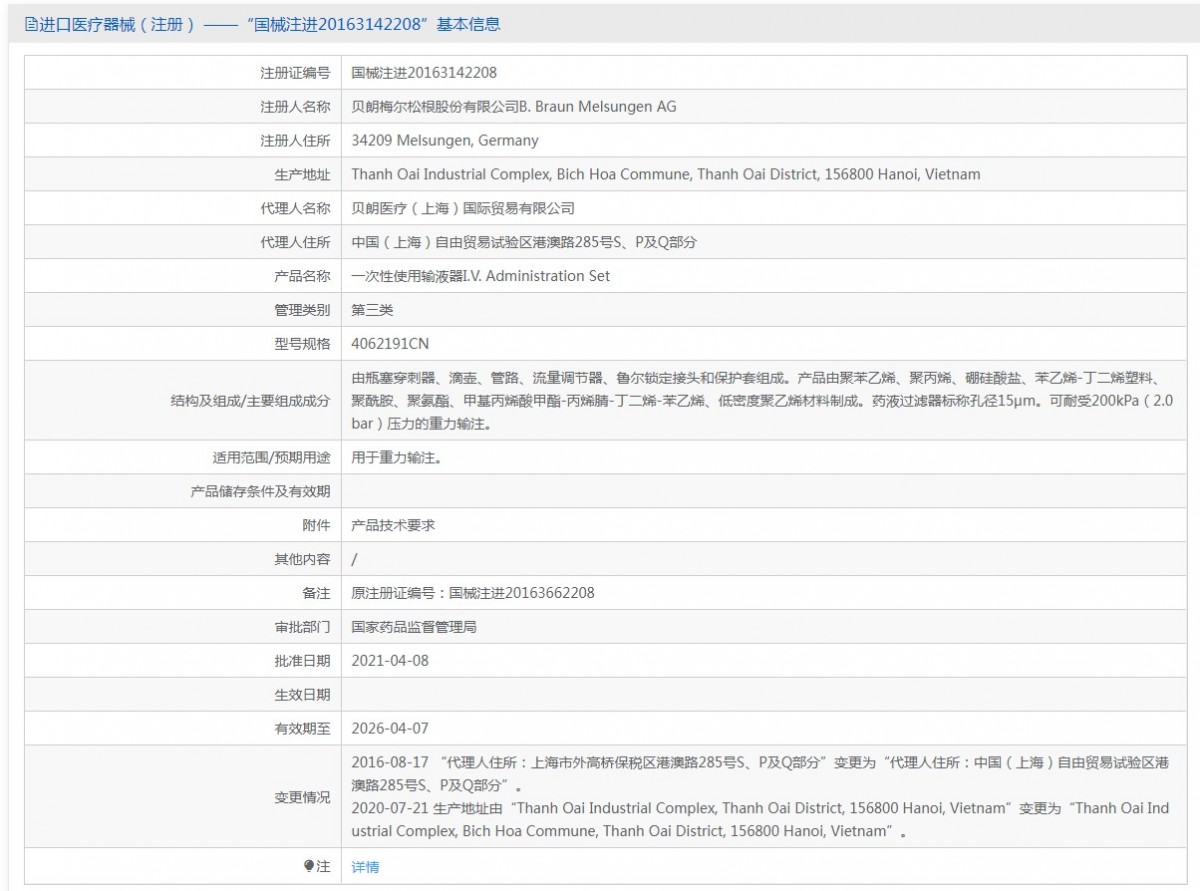Select agent name 贝朗医疗（上海）国际贸易有限公司
This screenshot has height=891, width=1200.
(463, 209)
